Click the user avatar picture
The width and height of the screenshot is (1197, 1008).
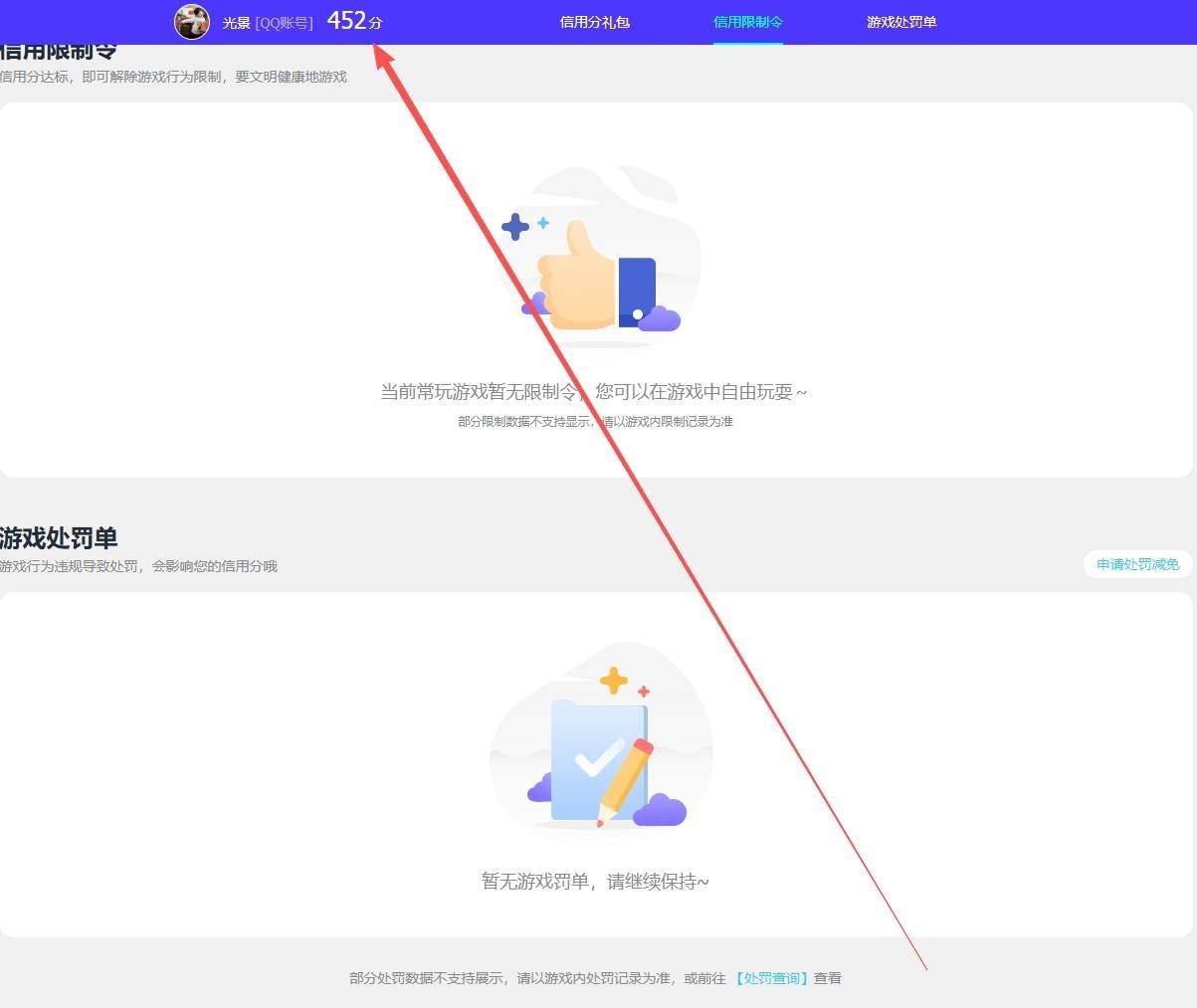[x=192, y=21]
